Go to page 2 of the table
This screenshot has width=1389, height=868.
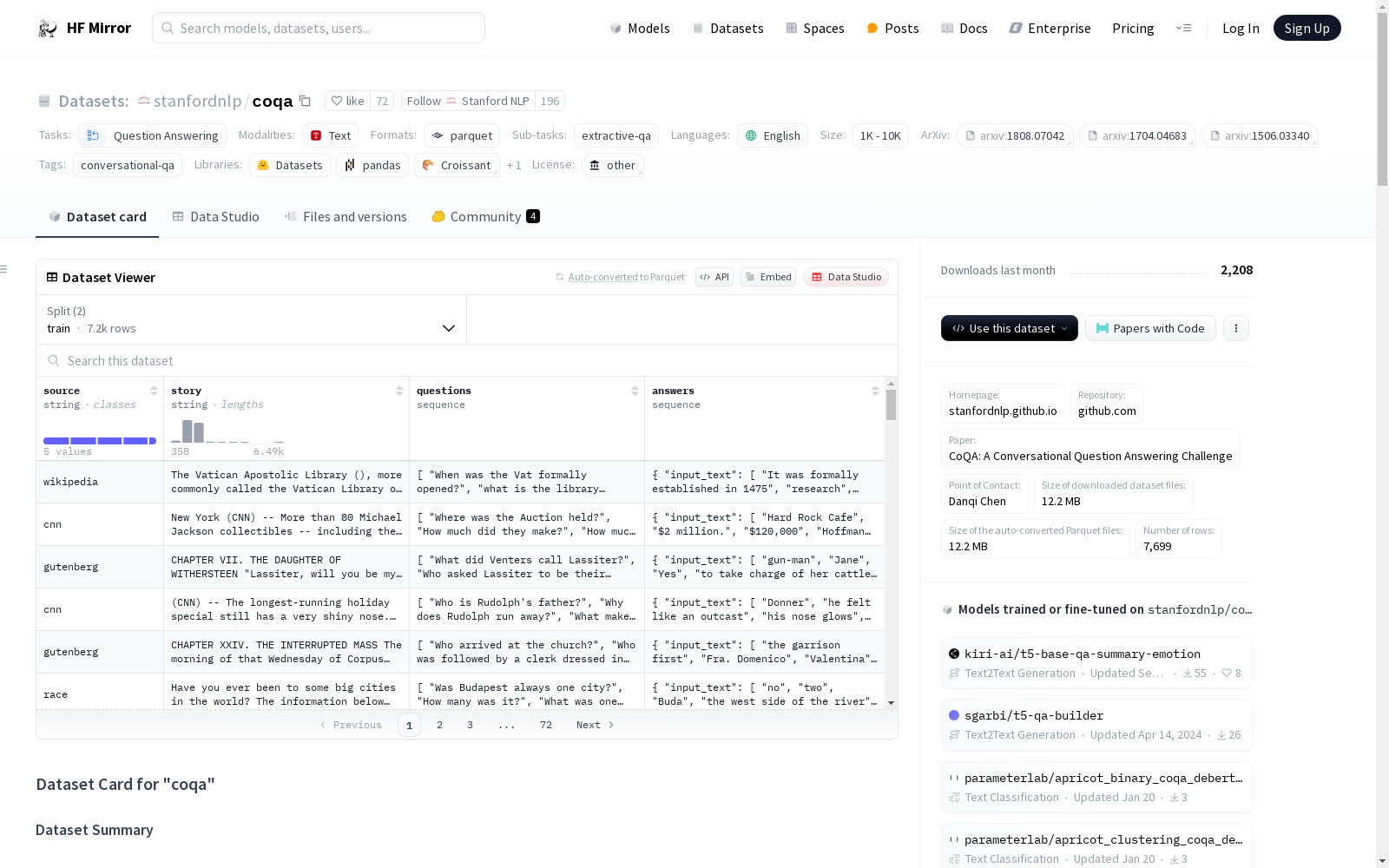[439, 725]
